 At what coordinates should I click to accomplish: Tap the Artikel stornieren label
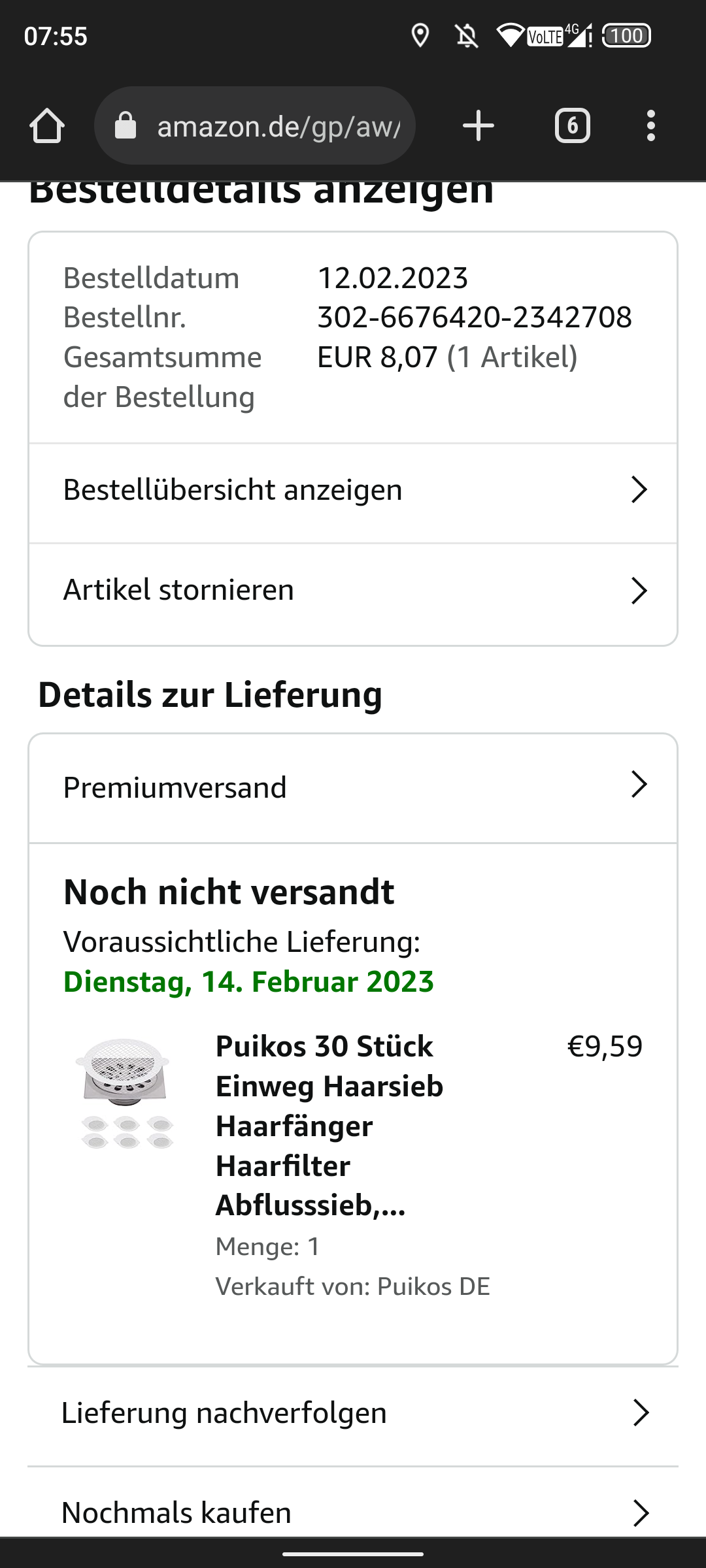click(x=178, y=590)
